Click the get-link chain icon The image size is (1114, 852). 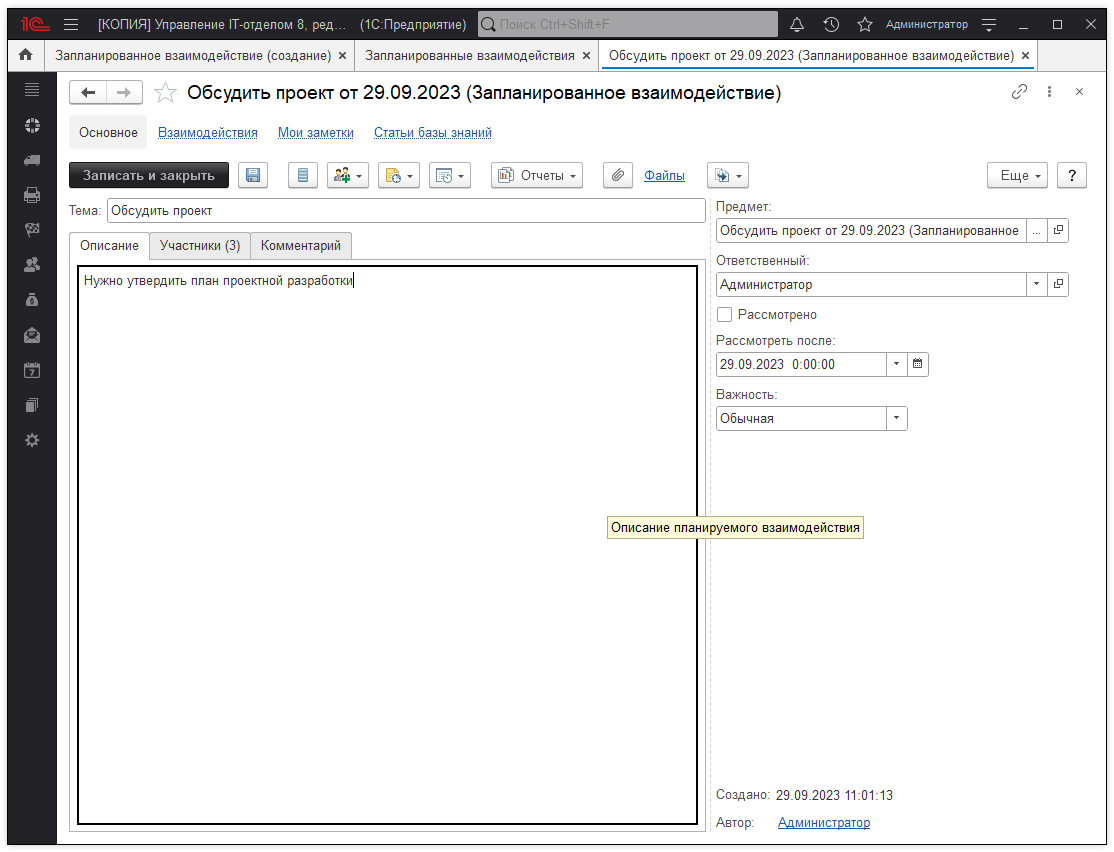[1019, 92]
